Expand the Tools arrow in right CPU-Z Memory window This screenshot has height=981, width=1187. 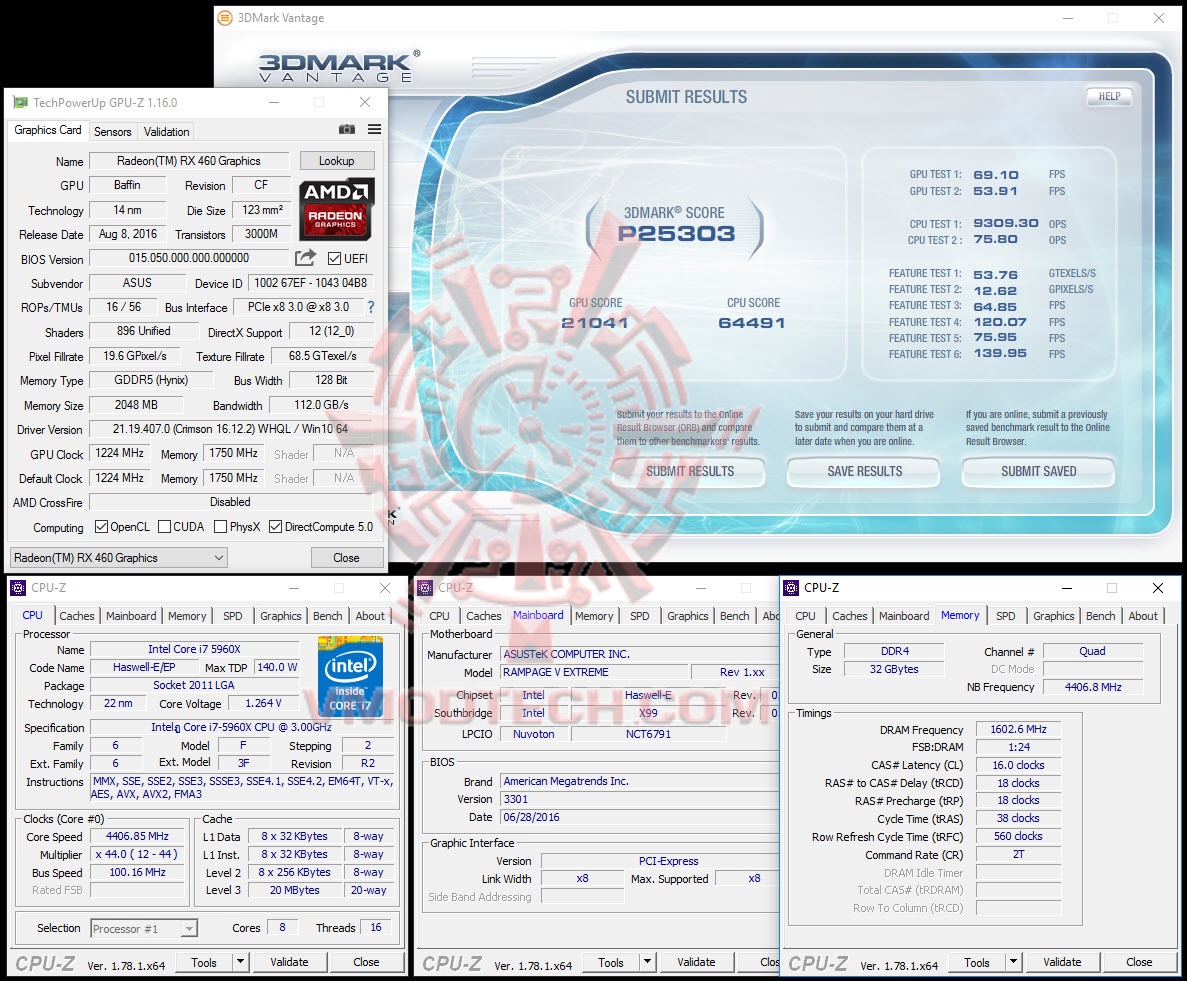click(x=1013, y=962)
